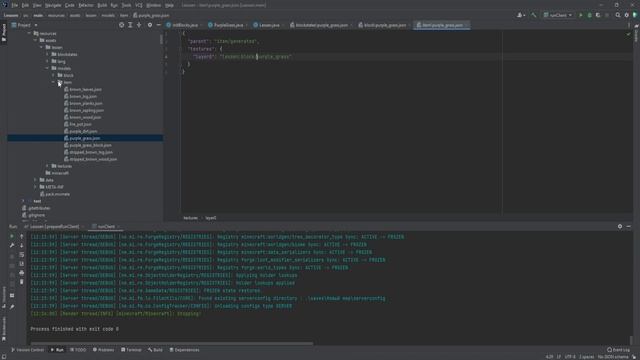Viewport: 640px width, 360px height.
Task: Clear all Run console output trash icon
Action: click(x=22, y=282)
